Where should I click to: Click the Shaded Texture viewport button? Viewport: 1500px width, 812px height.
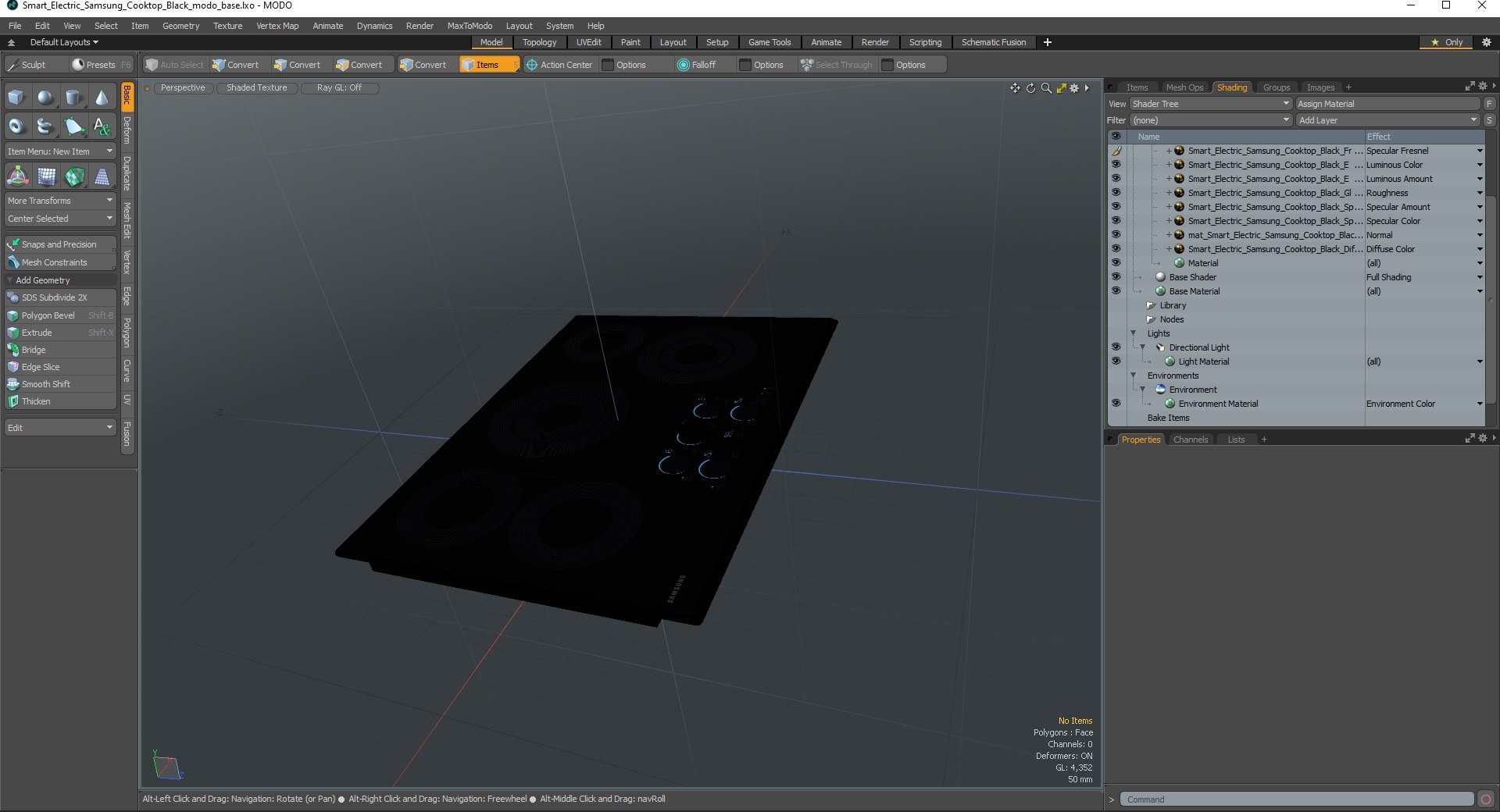tap(256, 87)
